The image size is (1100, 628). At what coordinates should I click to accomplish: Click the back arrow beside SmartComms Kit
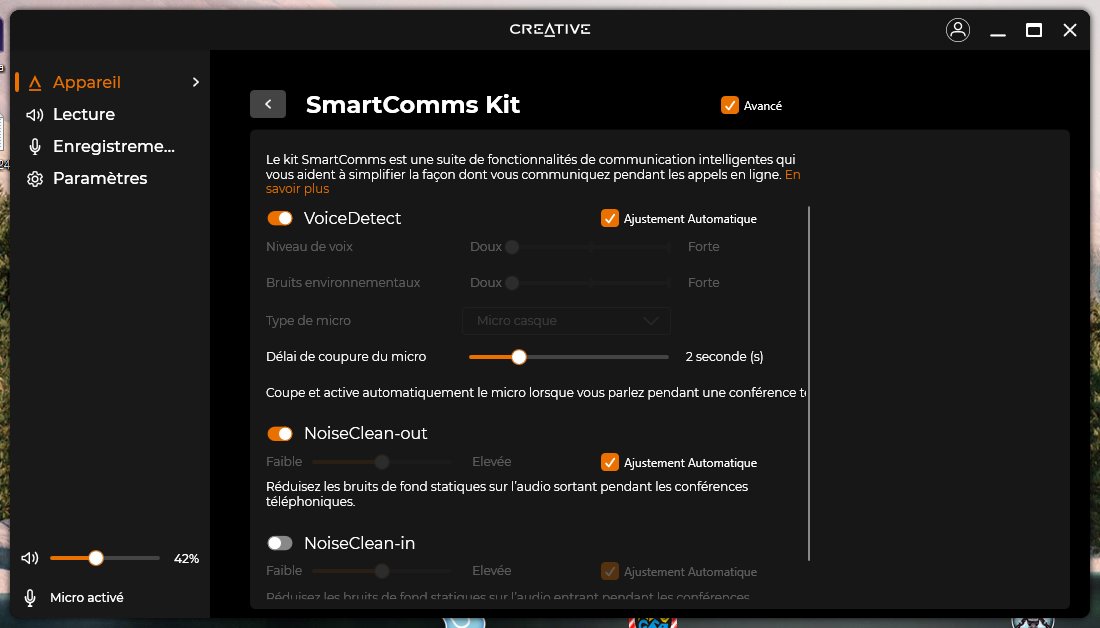[268, 104]
